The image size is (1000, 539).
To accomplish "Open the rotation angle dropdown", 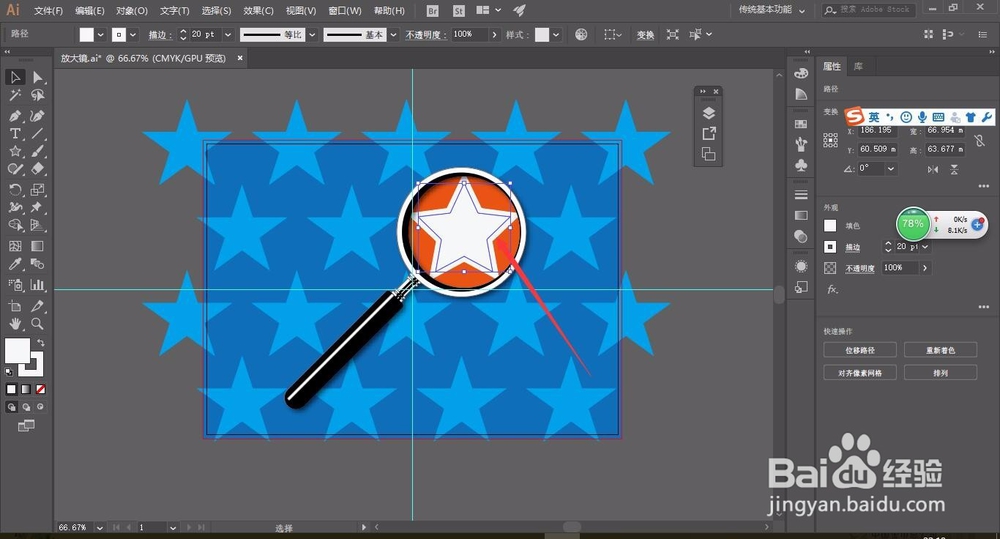I will 891,168.
